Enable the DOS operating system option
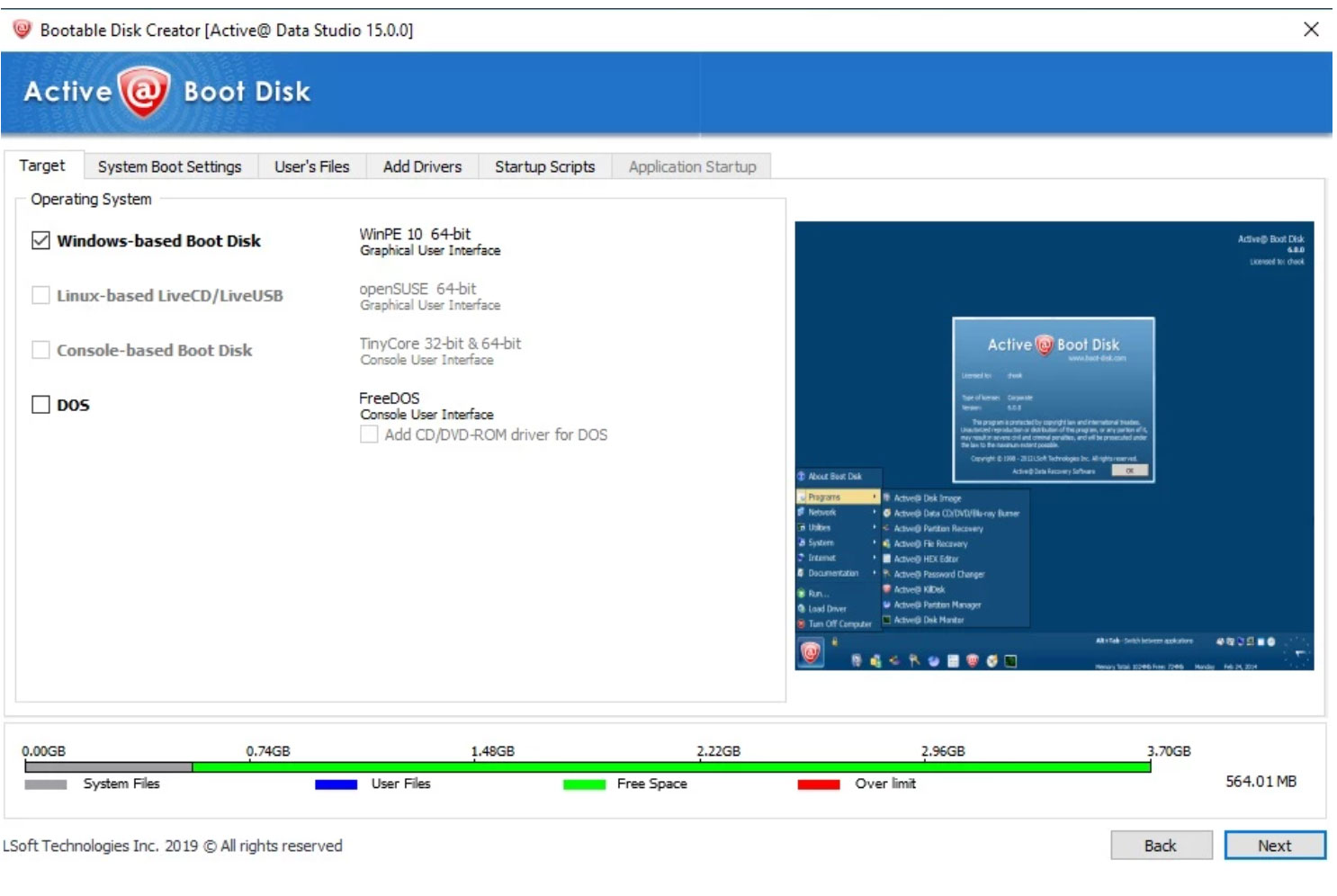The image size is (1337, 896). 40,405
